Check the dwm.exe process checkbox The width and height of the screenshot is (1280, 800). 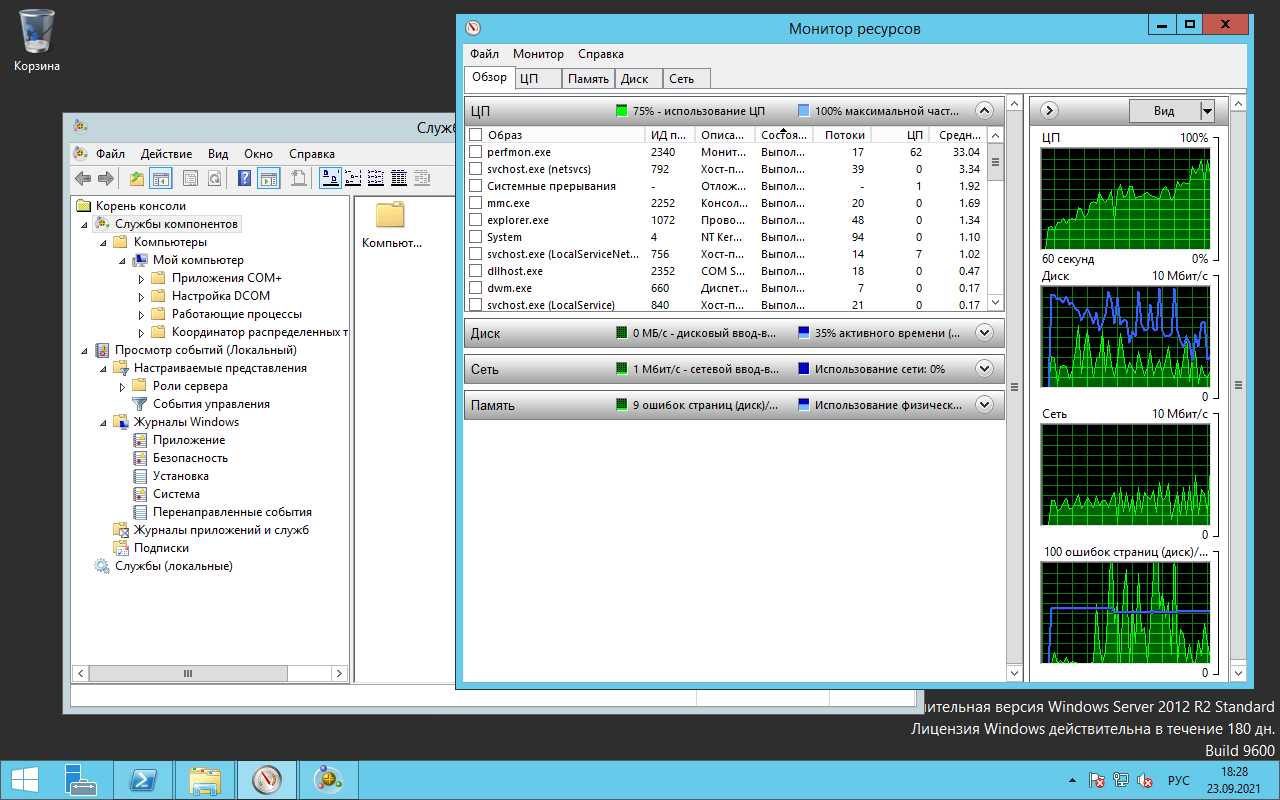476,288
